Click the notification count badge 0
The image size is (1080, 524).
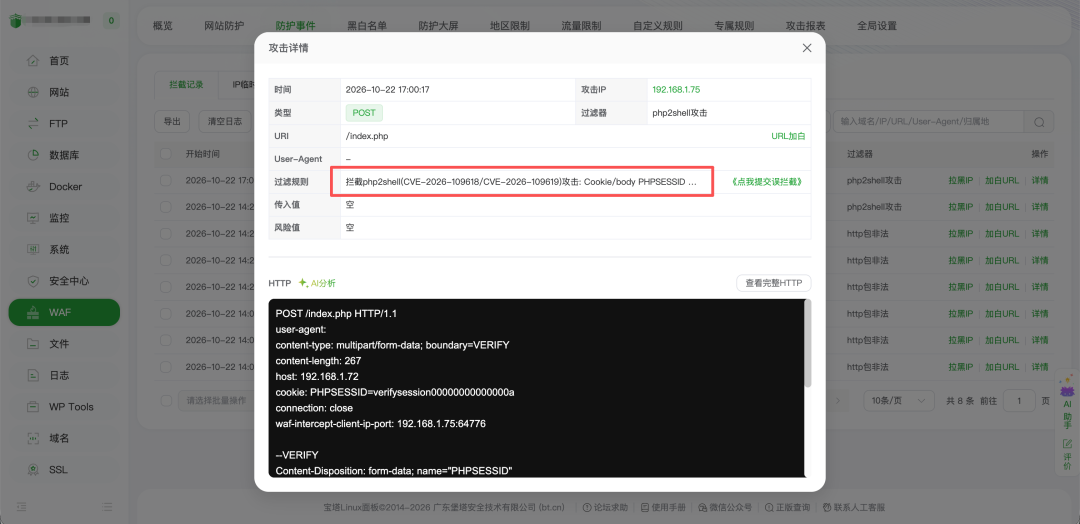(112, 21)
